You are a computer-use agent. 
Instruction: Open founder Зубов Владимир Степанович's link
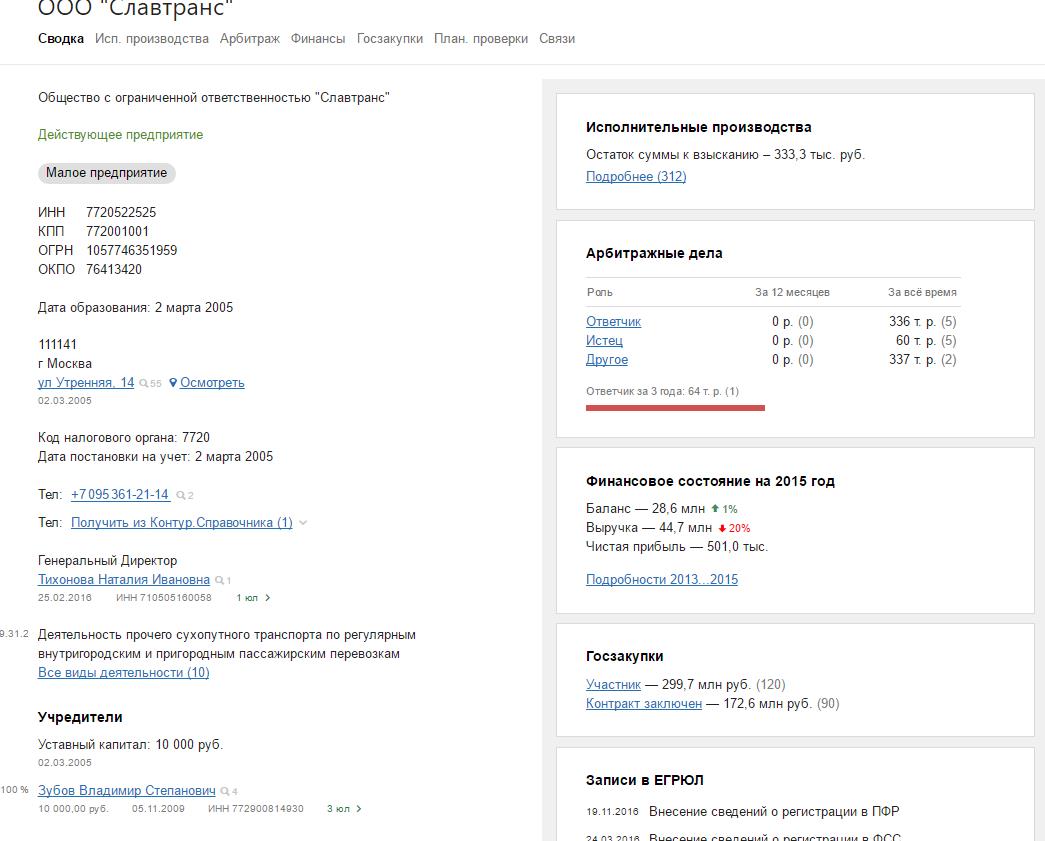(x=127, y=790)
